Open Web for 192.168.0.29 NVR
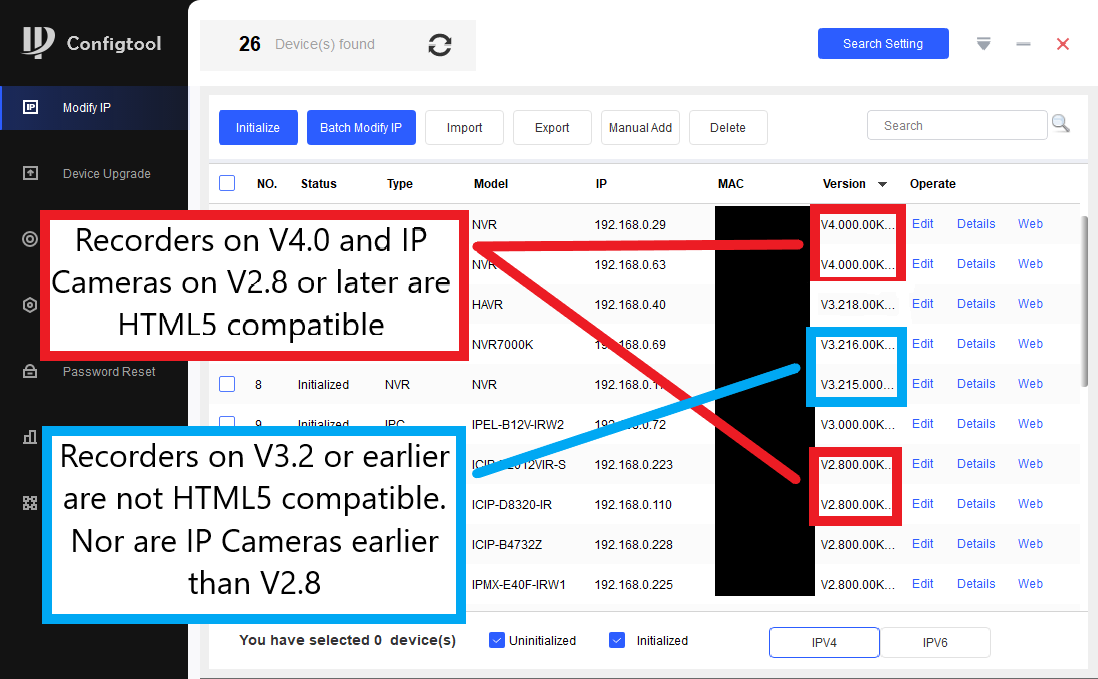Viewport: 1098px width, 679px height. pyautogui.click(x=1030, y=224)
